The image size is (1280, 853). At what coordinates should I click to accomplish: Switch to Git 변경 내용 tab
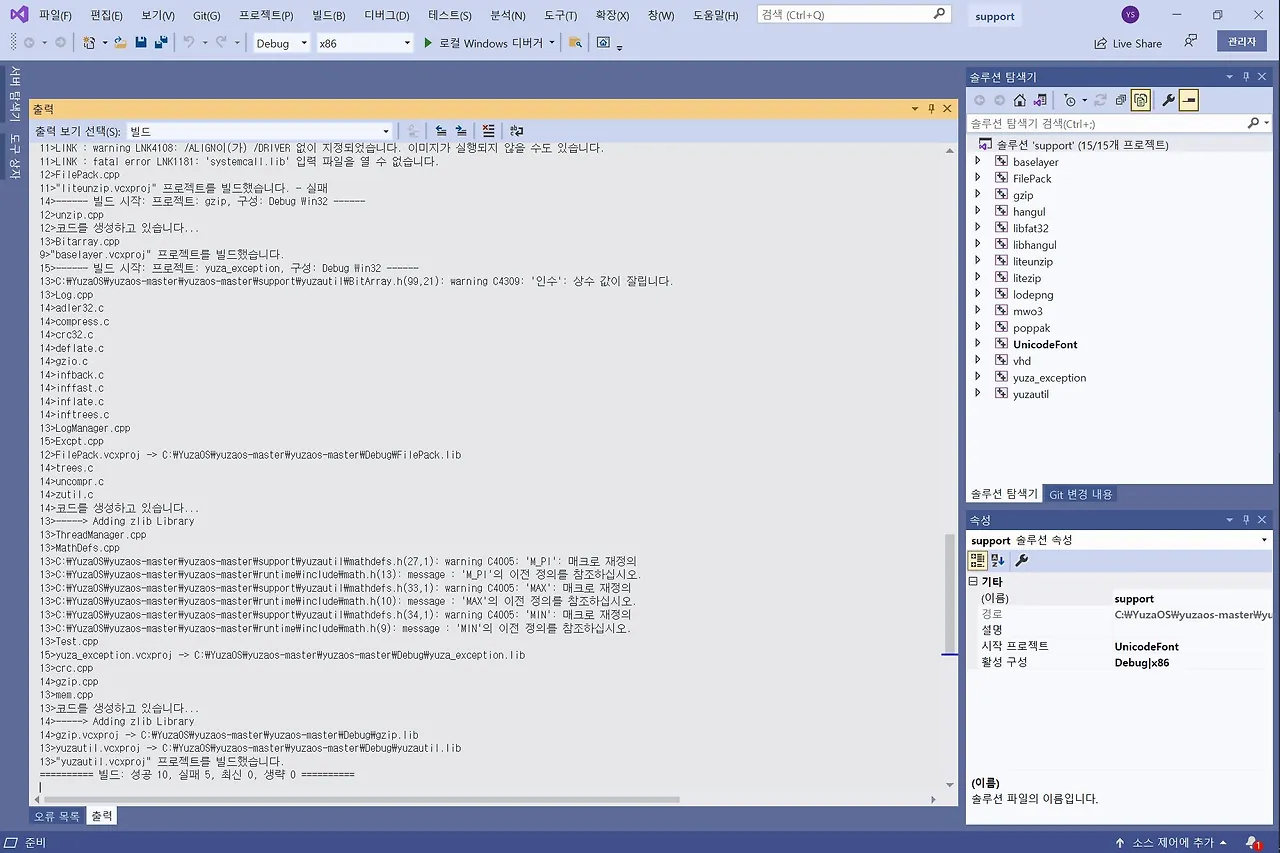click(1080, 494)
